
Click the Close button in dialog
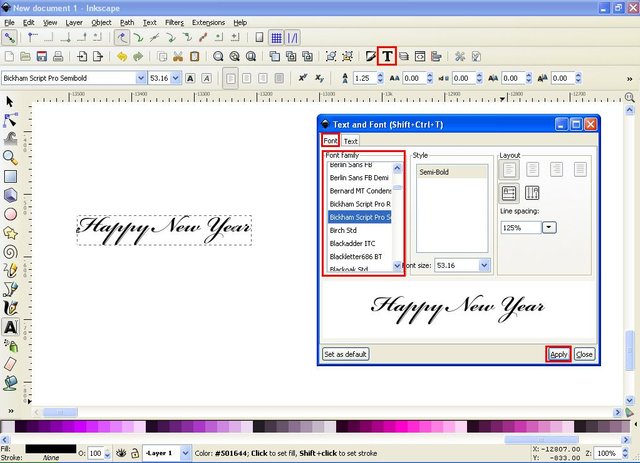(584, 354)
